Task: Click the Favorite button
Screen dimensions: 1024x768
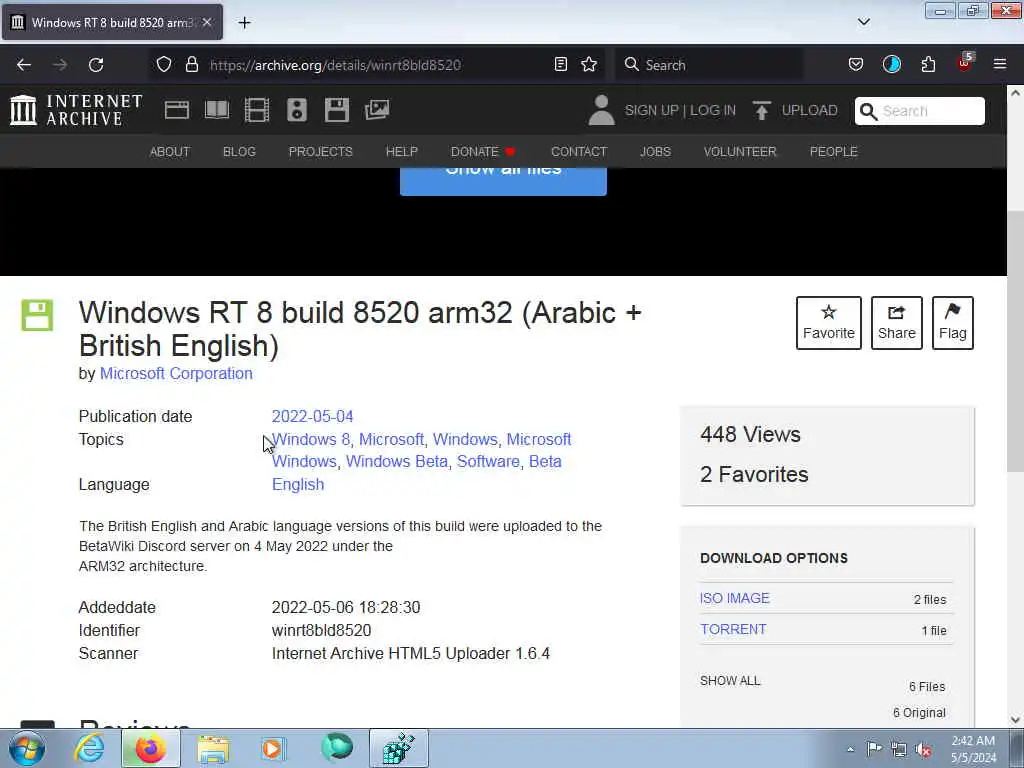Action: 829,323
